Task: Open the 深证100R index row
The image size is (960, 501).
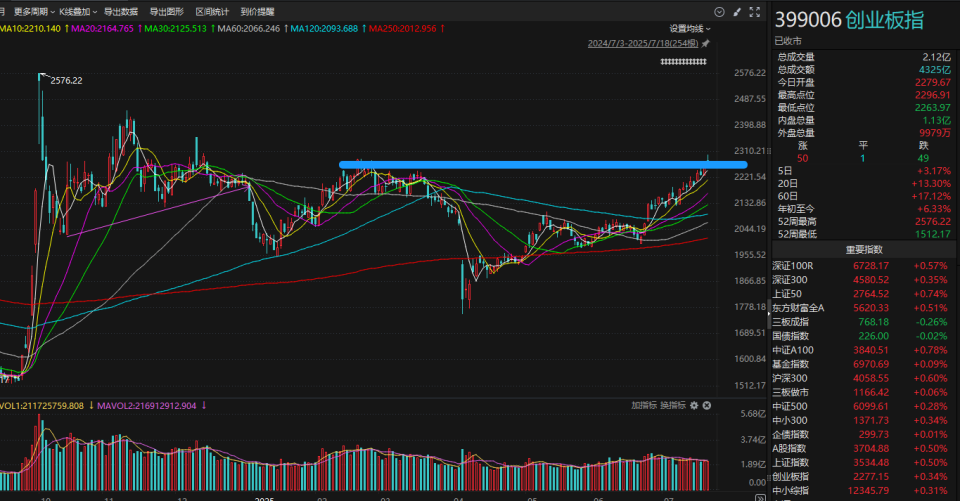Action: click(860, 266)
